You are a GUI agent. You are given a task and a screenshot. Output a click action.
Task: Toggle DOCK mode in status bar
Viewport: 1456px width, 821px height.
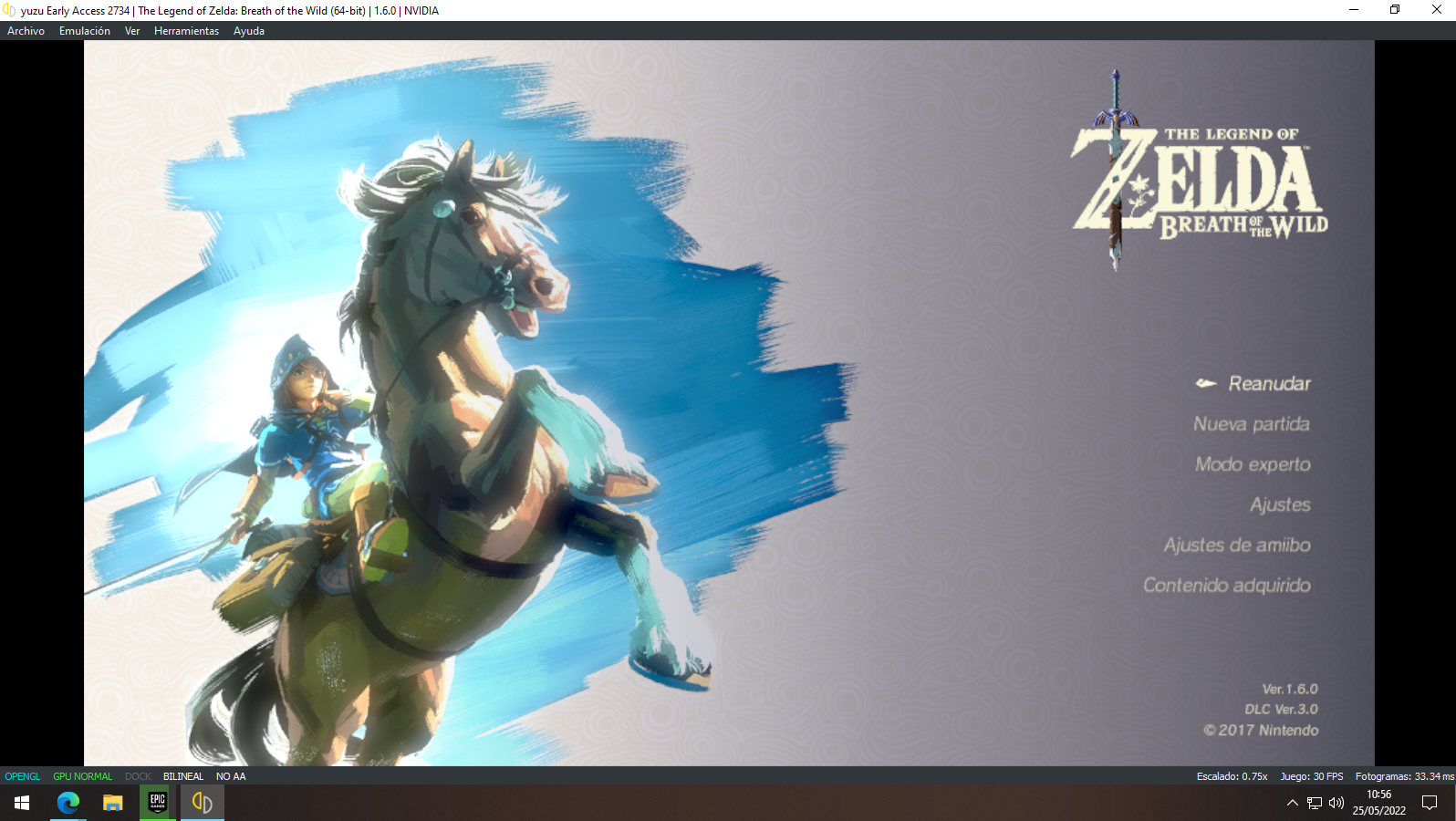138,776
